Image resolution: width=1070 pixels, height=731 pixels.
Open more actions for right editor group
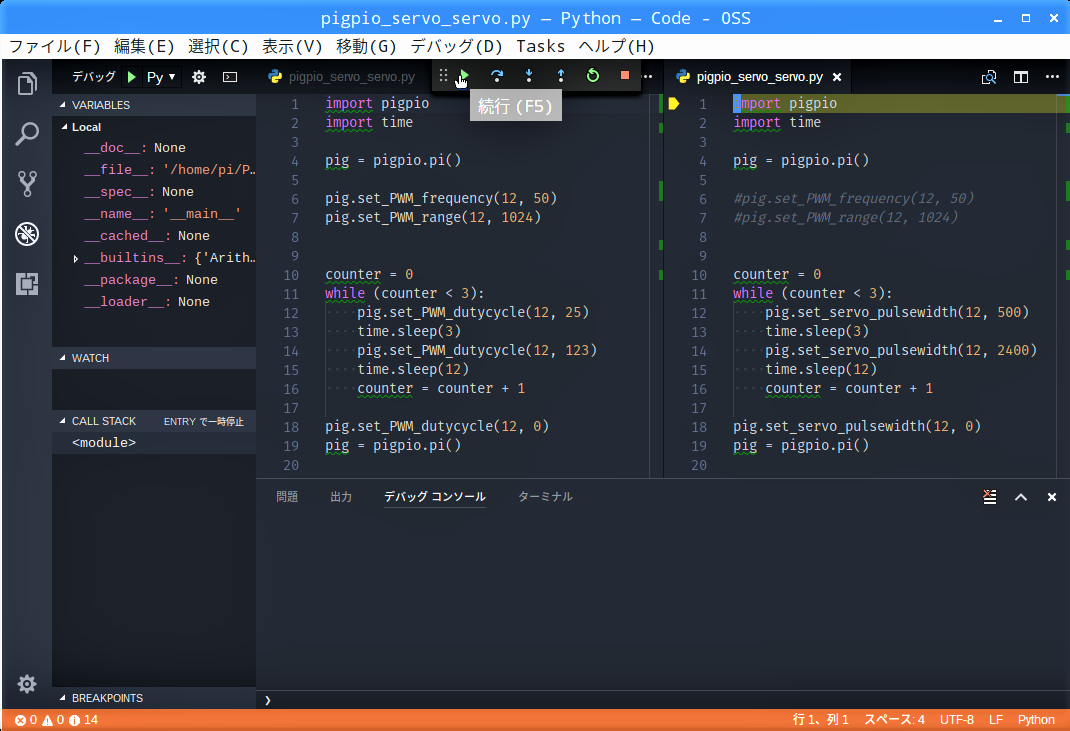(x=1052, y=76)
